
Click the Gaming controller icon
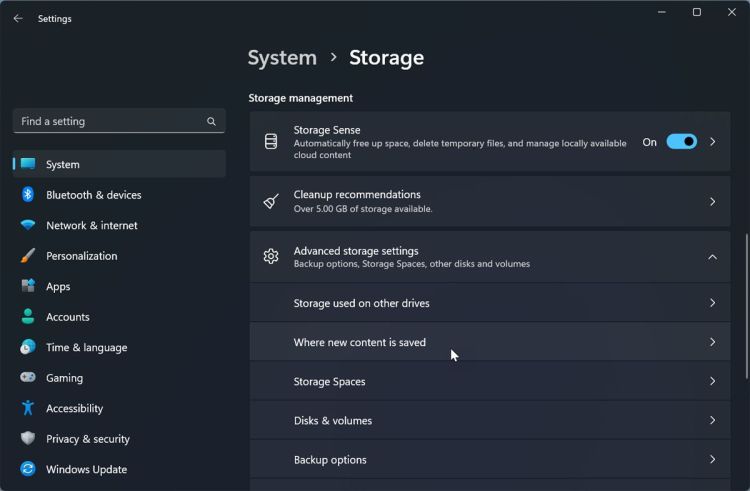click(28, 378)
